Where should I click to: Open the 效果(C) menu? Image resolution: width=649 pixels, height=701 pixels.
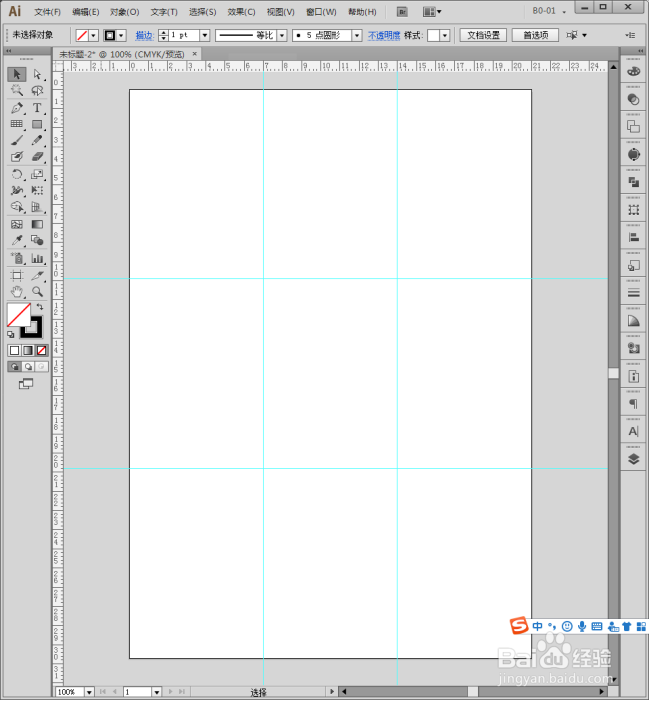(241, 12)
